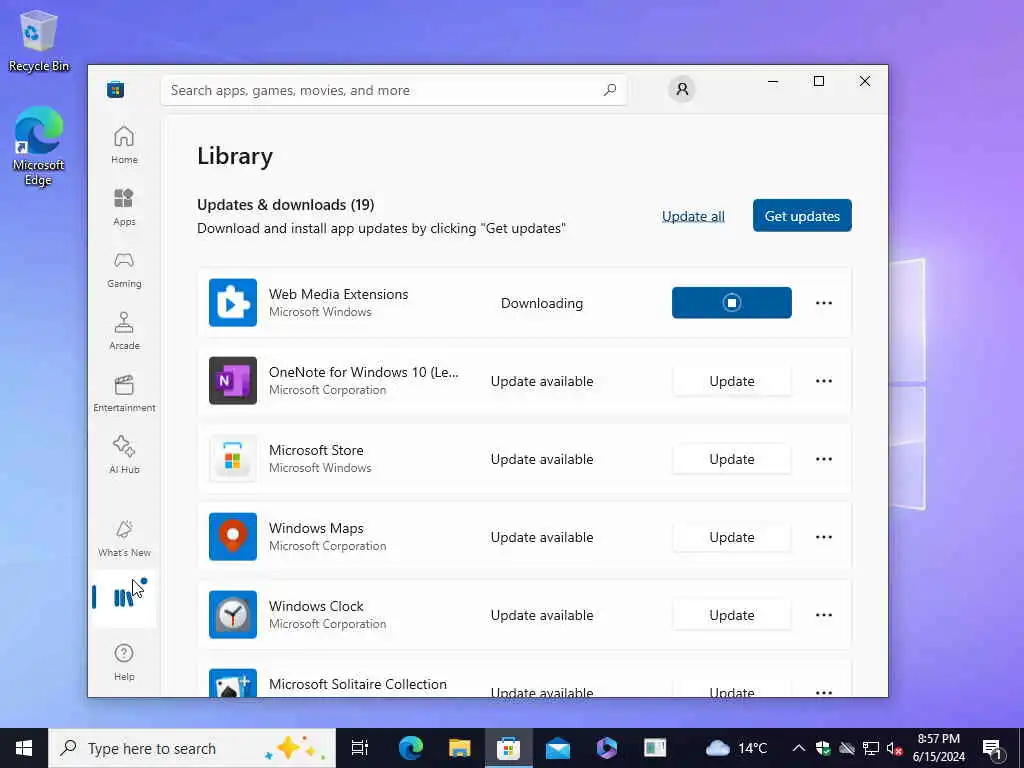This screenshot has height=768, width=1024.
Task: Update Windows Maps
Action: tap(731, 537)
